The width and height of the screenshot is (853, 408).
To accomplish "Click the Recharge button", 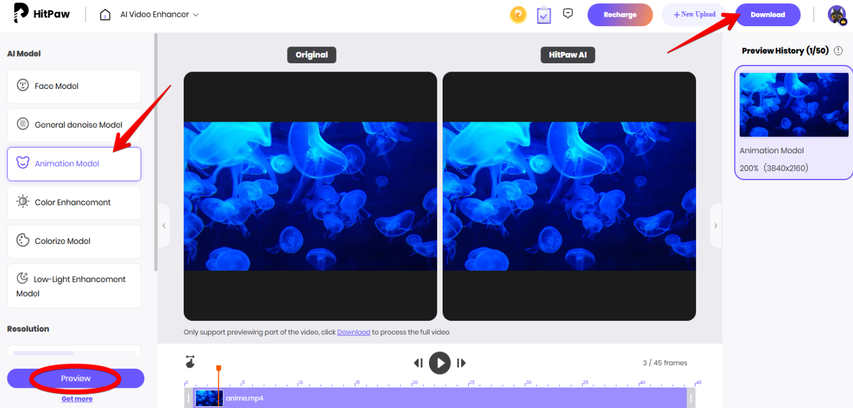I will click(620, 15).
